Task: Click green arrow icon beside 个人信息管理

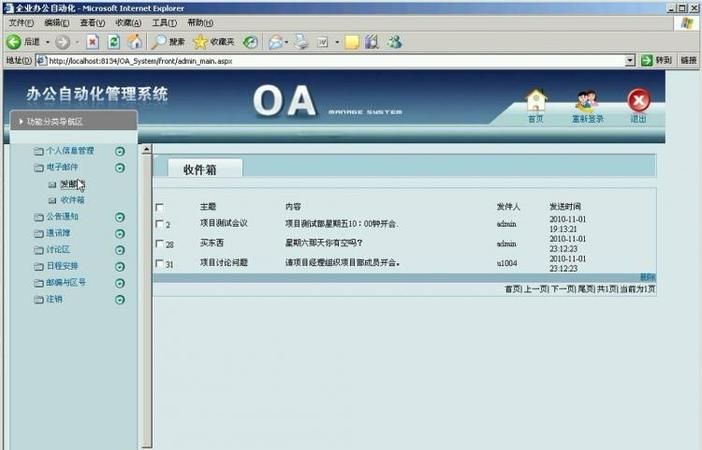Action: point(120,151)
